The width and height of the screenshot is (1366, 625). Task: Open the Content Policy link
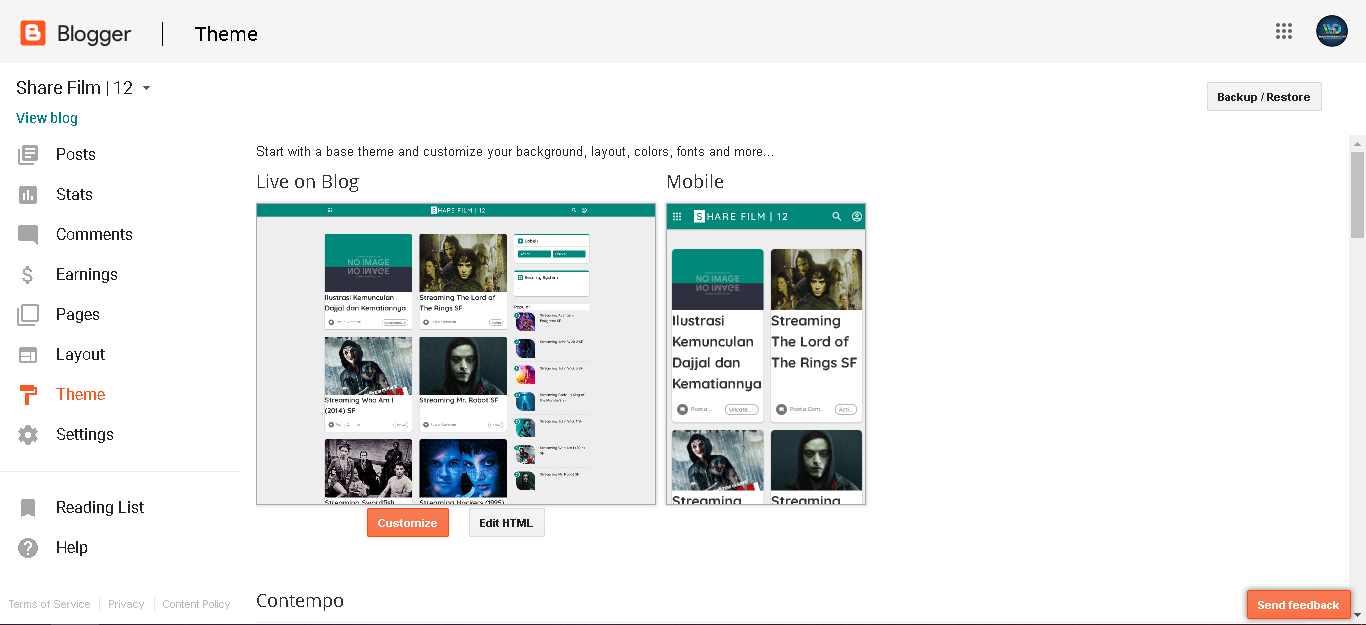point(196,604)
